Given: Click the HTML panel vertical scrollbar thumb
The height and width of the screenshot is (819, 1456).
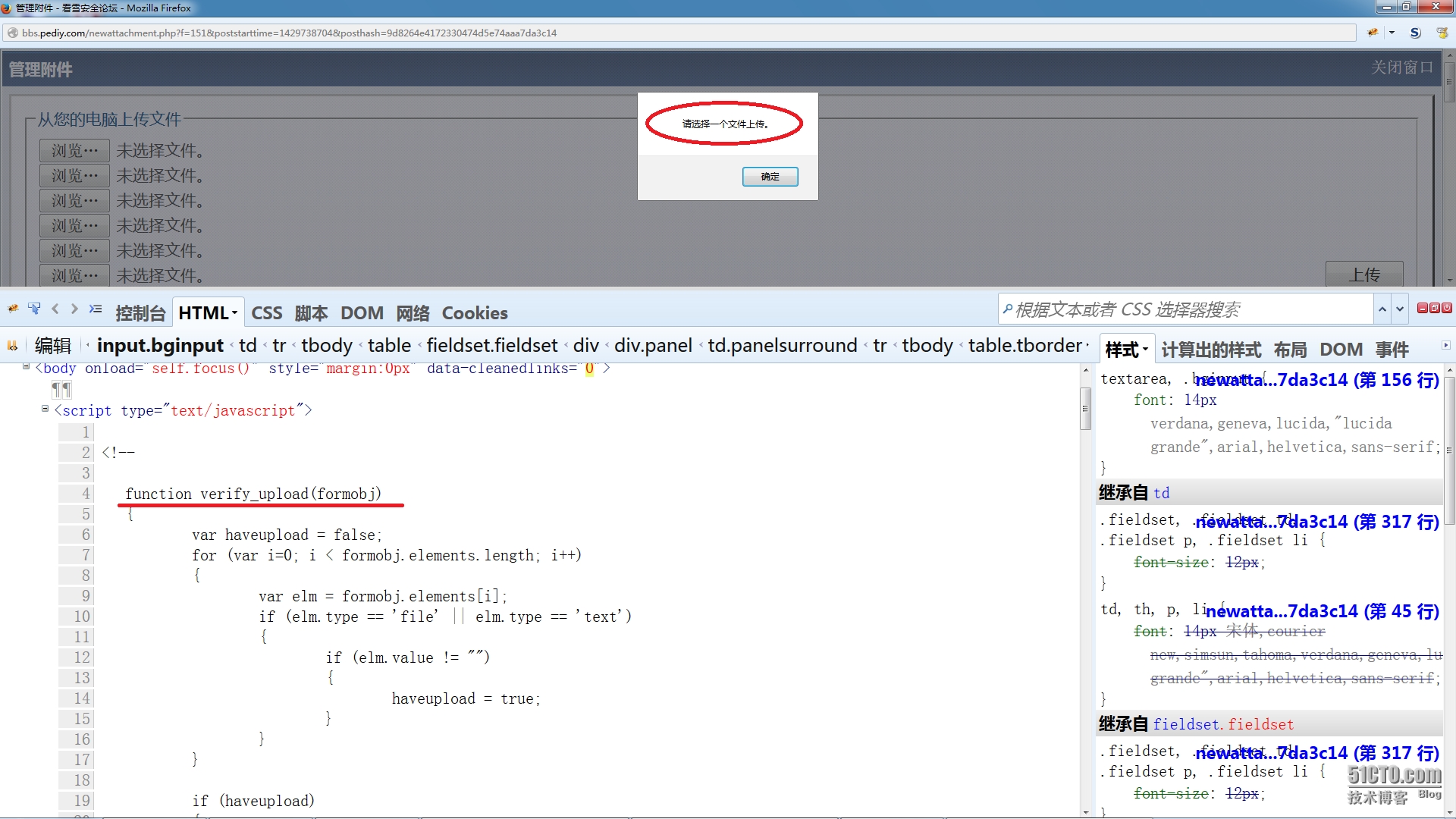Looking at the screenshot, I should click(x=1085, y=409).
